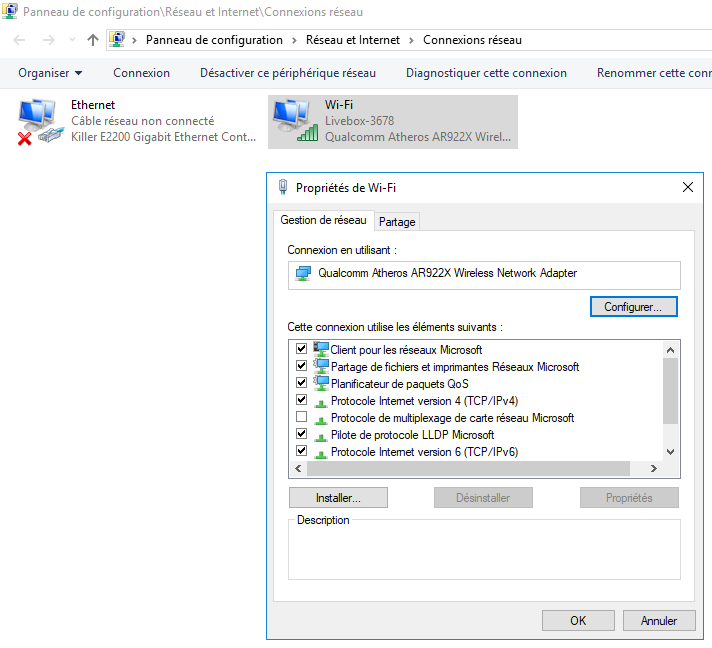The image size is (712, 648).
Task: Click the Up arrow navigation button
Action: (93, 40)
